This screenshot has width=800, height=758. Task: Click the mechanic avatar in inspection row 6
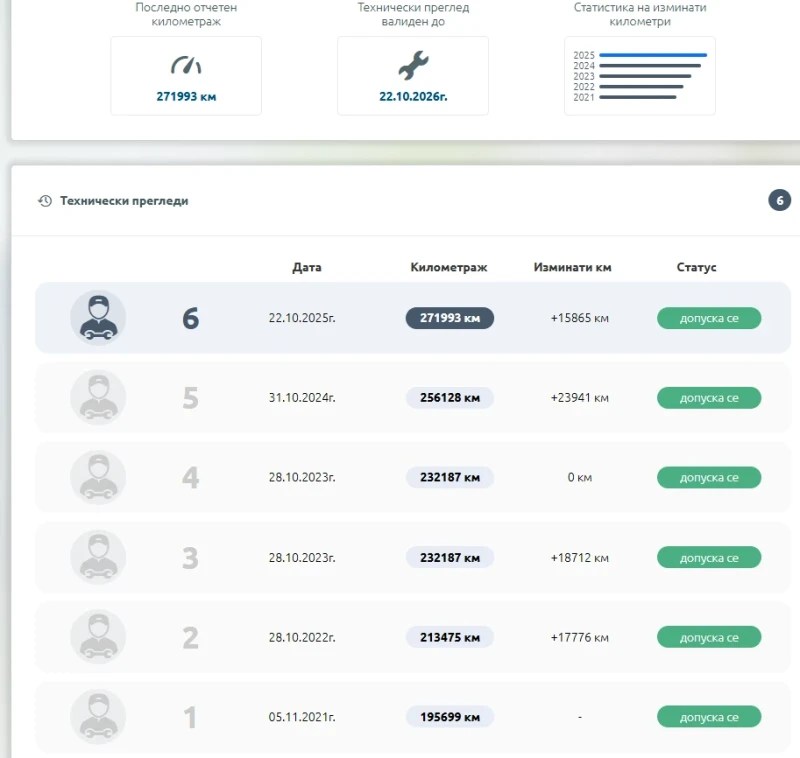98,318
